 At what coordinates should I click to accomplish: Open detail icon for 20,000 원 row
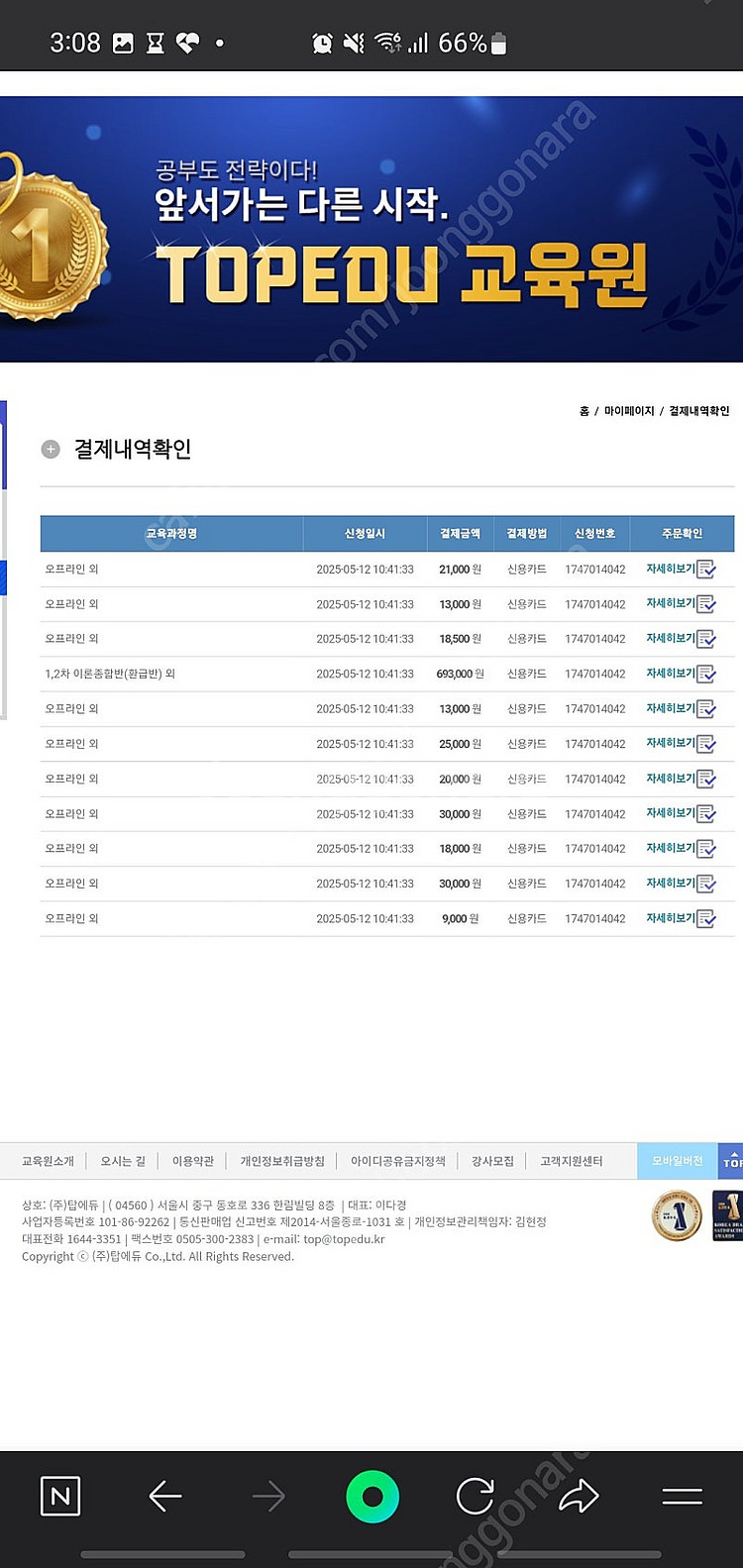pos(706,779)
